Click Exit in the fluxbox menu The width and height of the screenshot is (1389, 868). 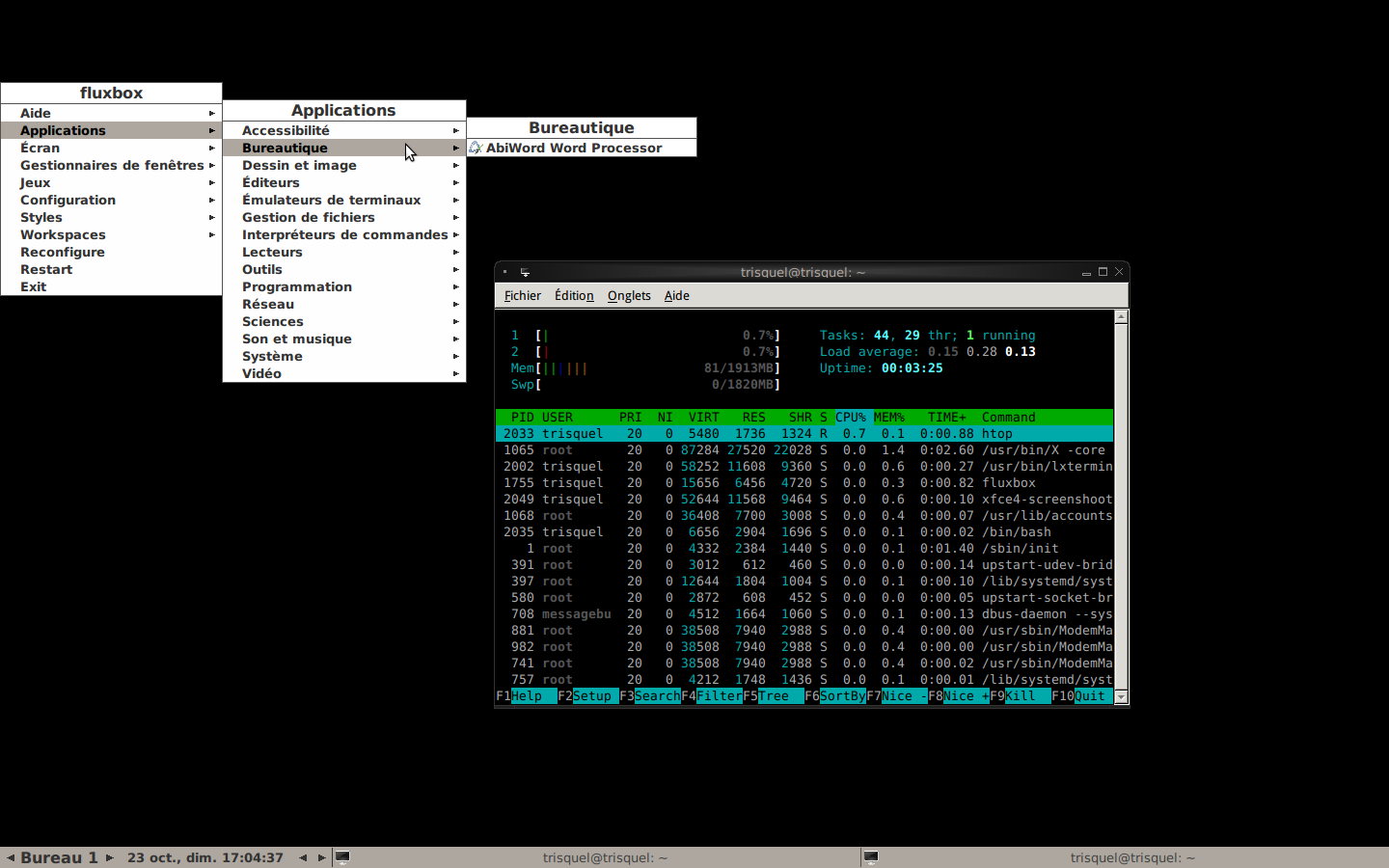pos(111,286)
